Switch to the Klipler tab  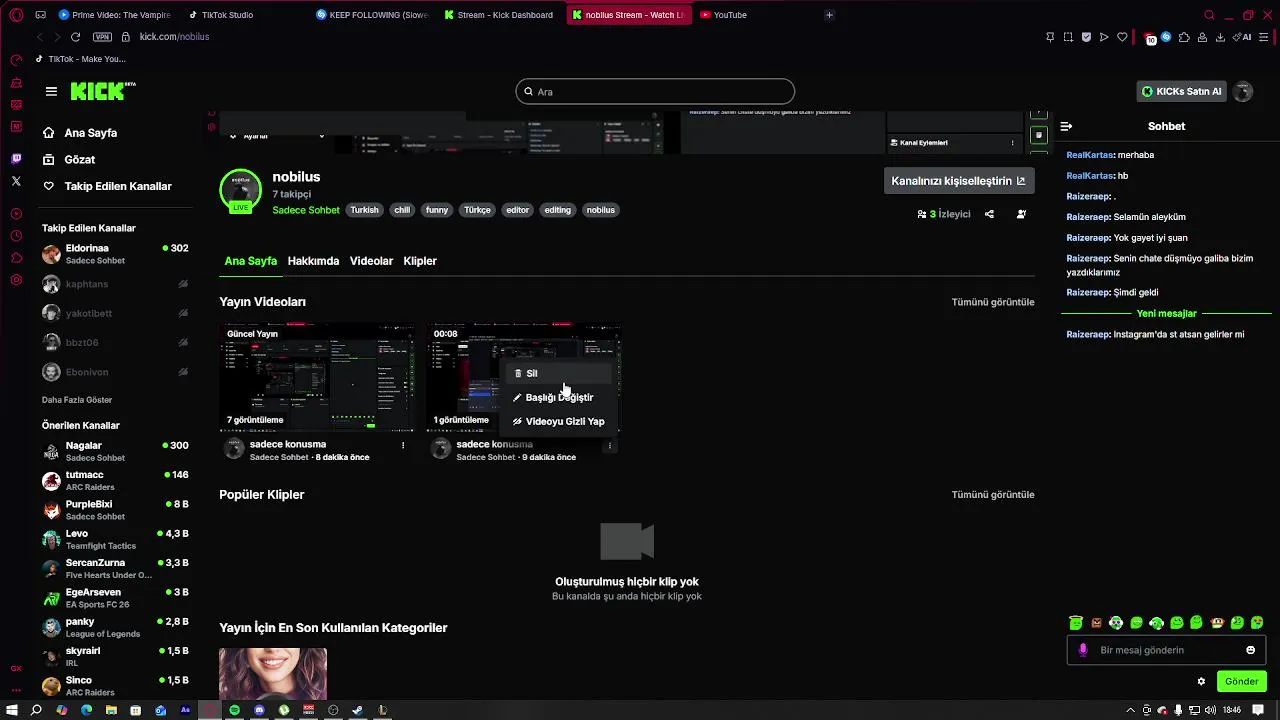(420, 261)
